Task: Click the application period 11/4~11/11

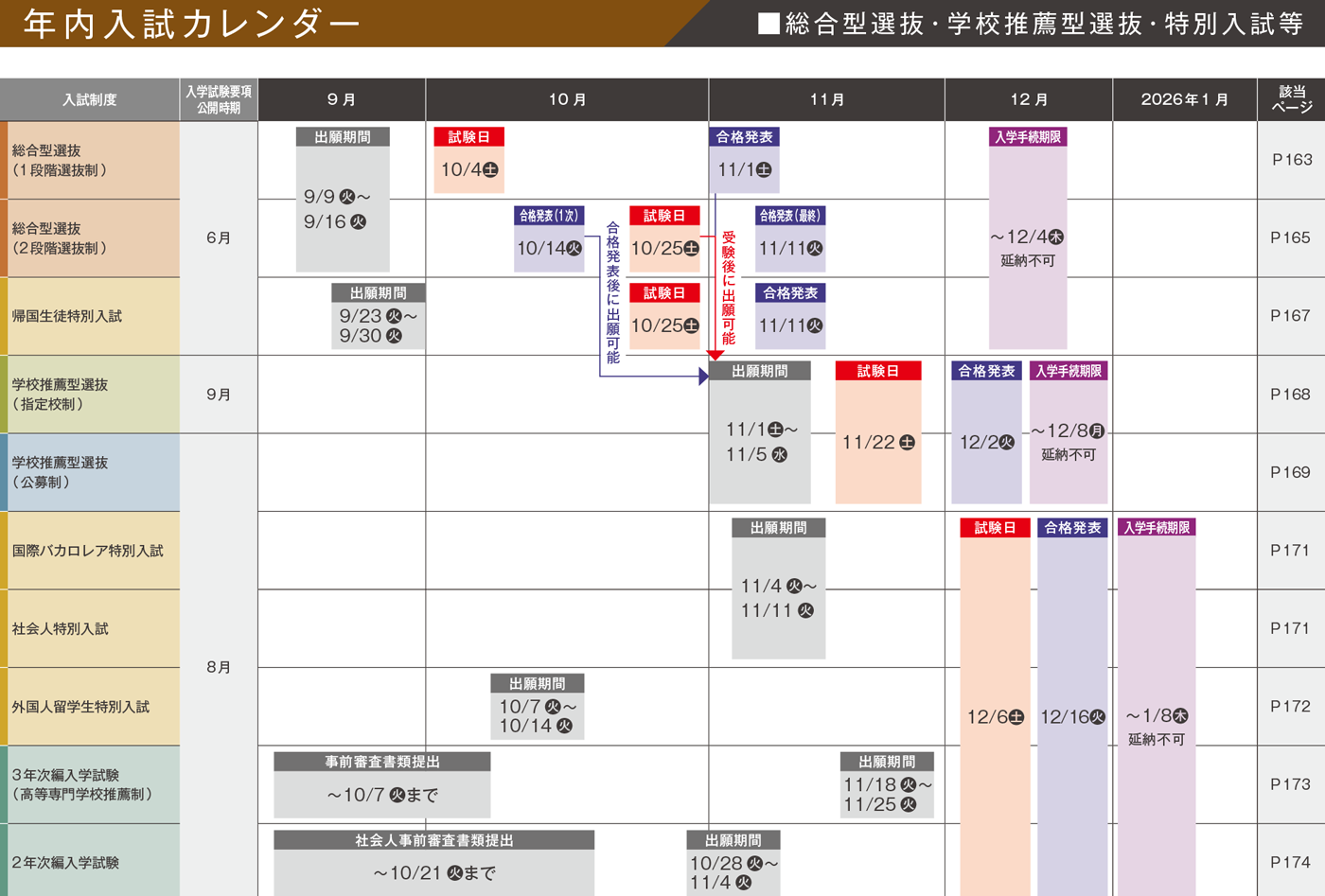Action: point(778,598)
